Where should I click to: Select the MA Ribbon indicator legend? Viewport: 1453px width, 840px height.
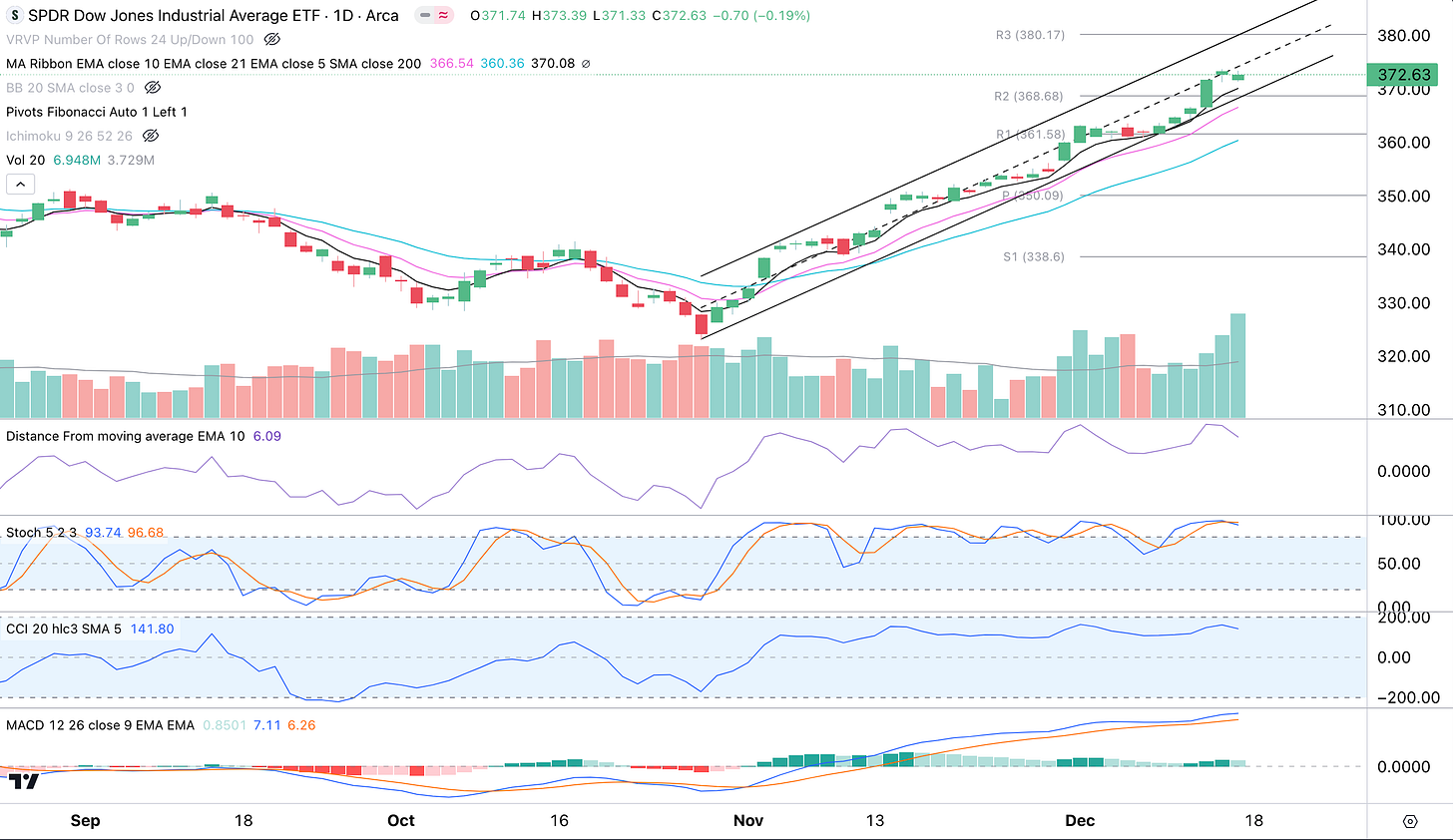(214, 64)
